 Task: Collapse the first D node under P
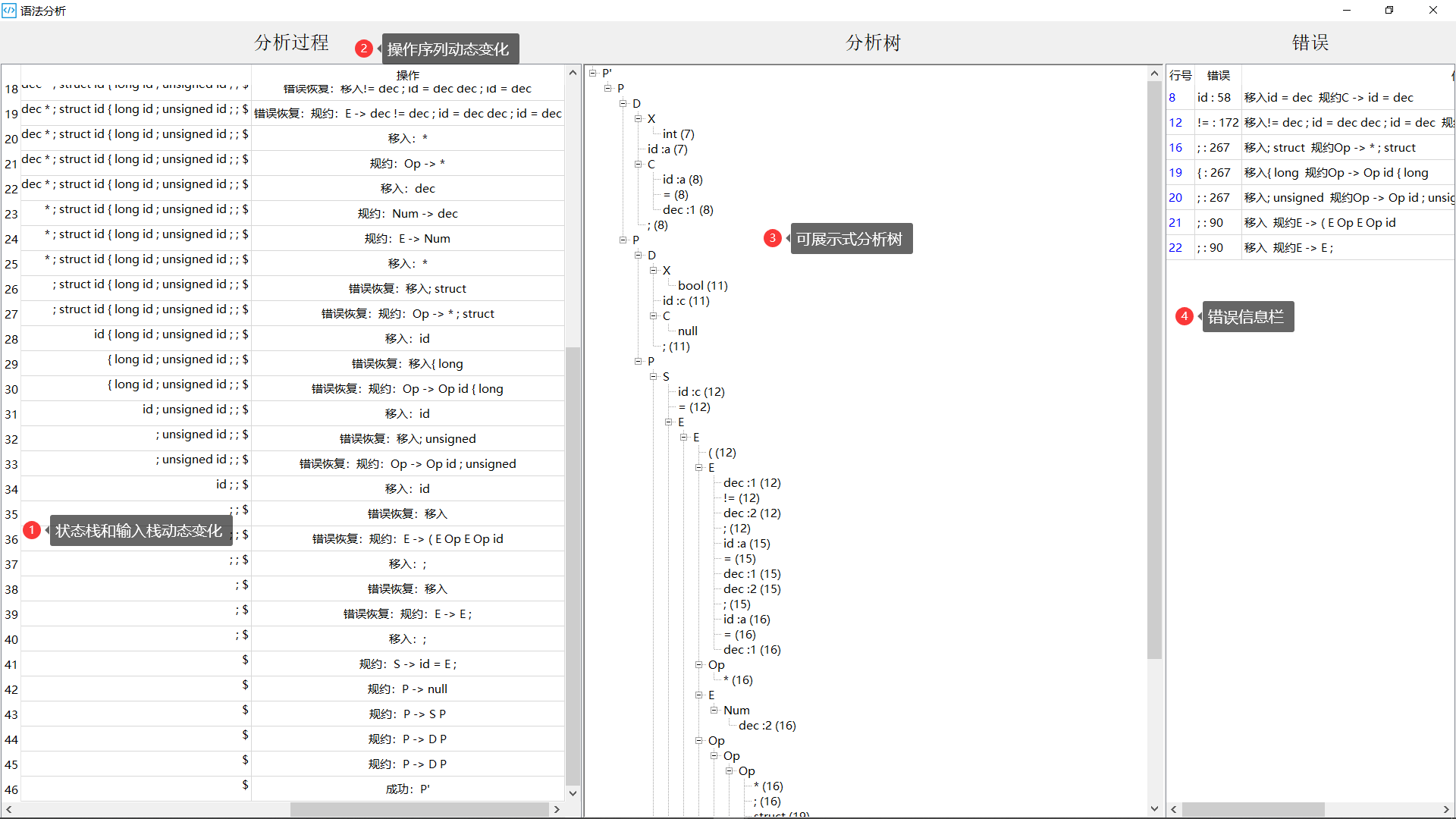(623, 103)
